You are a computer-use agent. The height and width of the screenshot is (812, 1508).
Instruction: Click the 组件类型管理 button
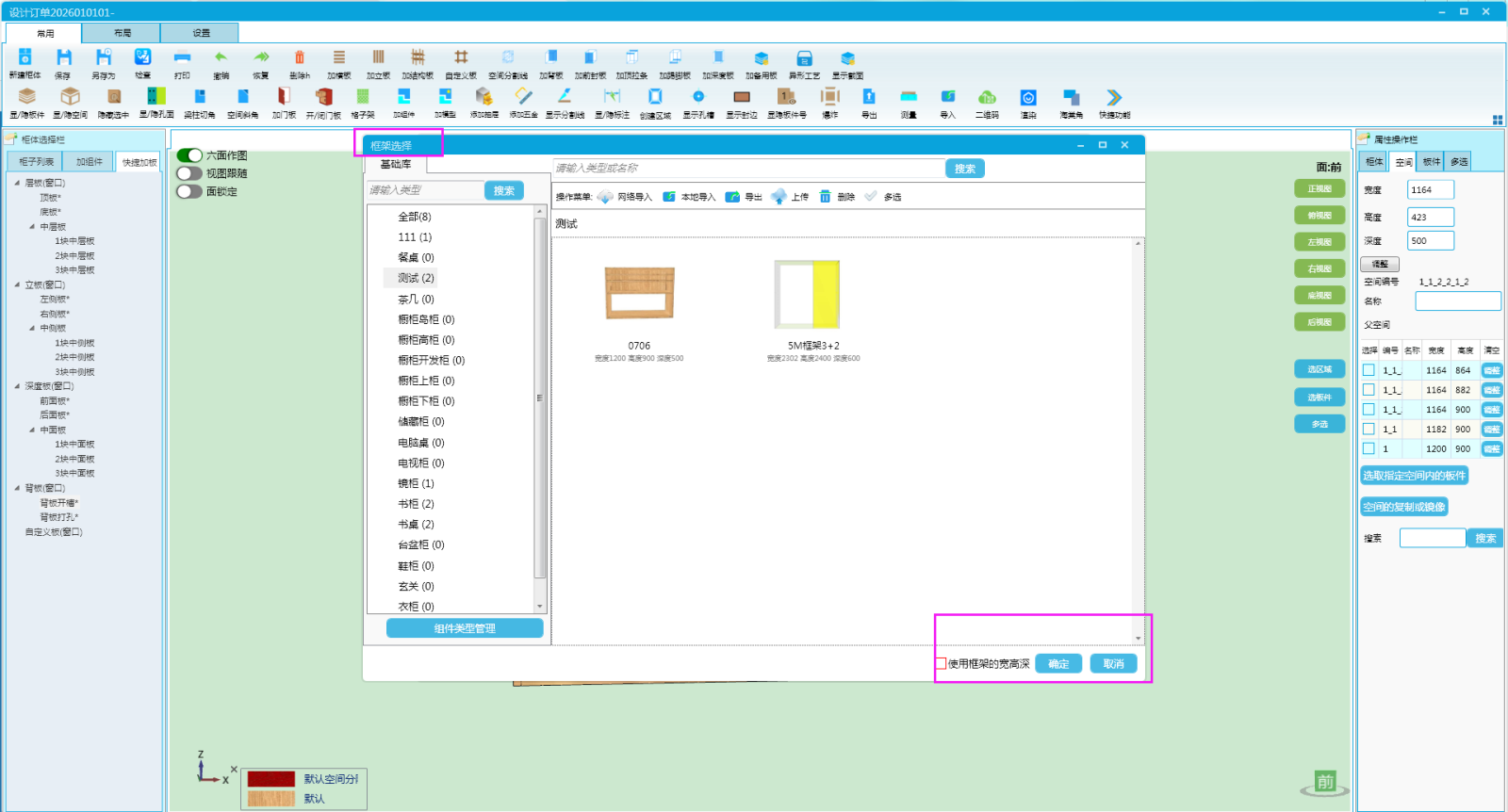tap(465, 628)
